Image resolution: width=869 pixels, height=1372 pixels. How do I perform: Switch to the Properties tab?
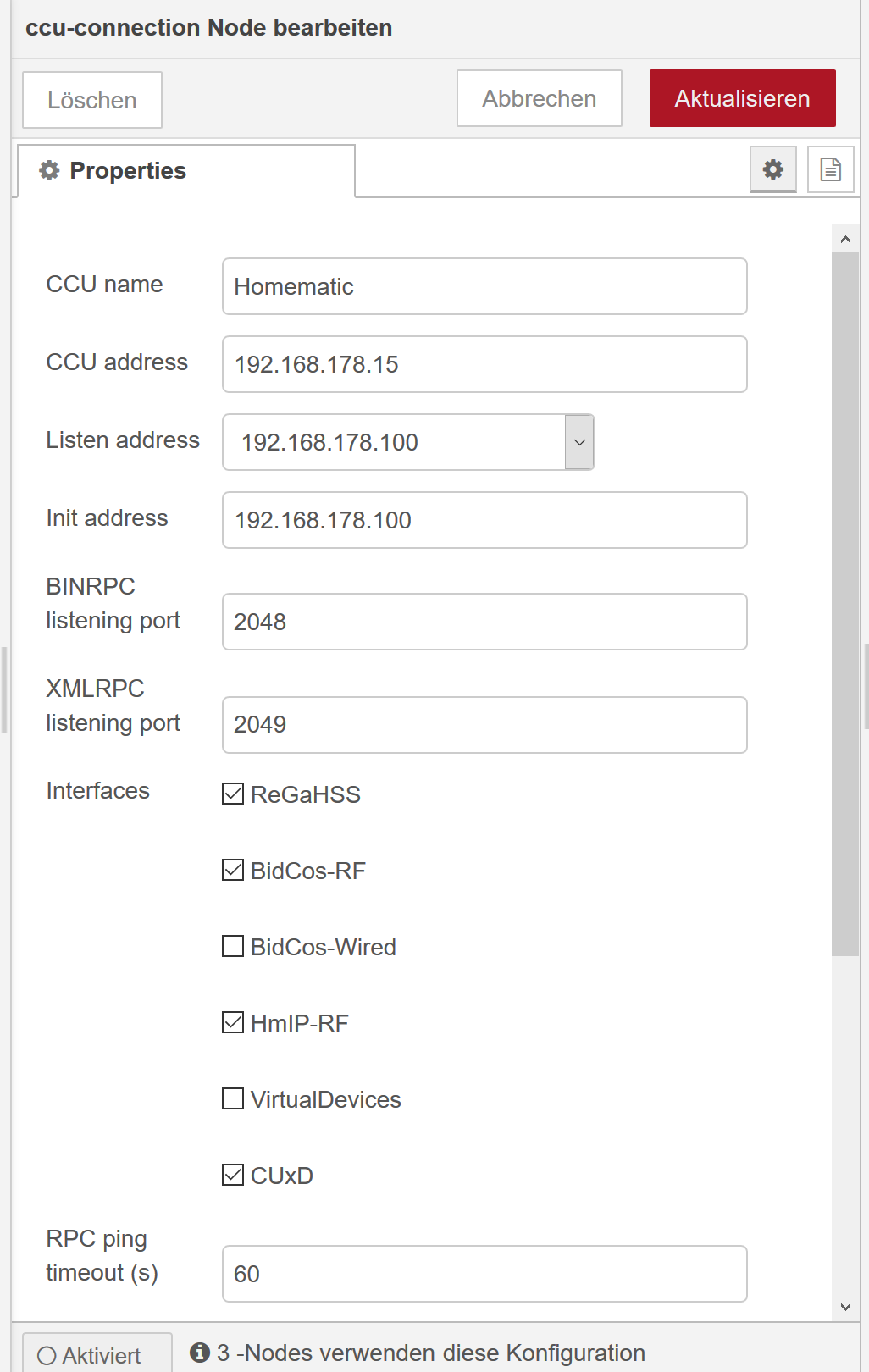186,171
